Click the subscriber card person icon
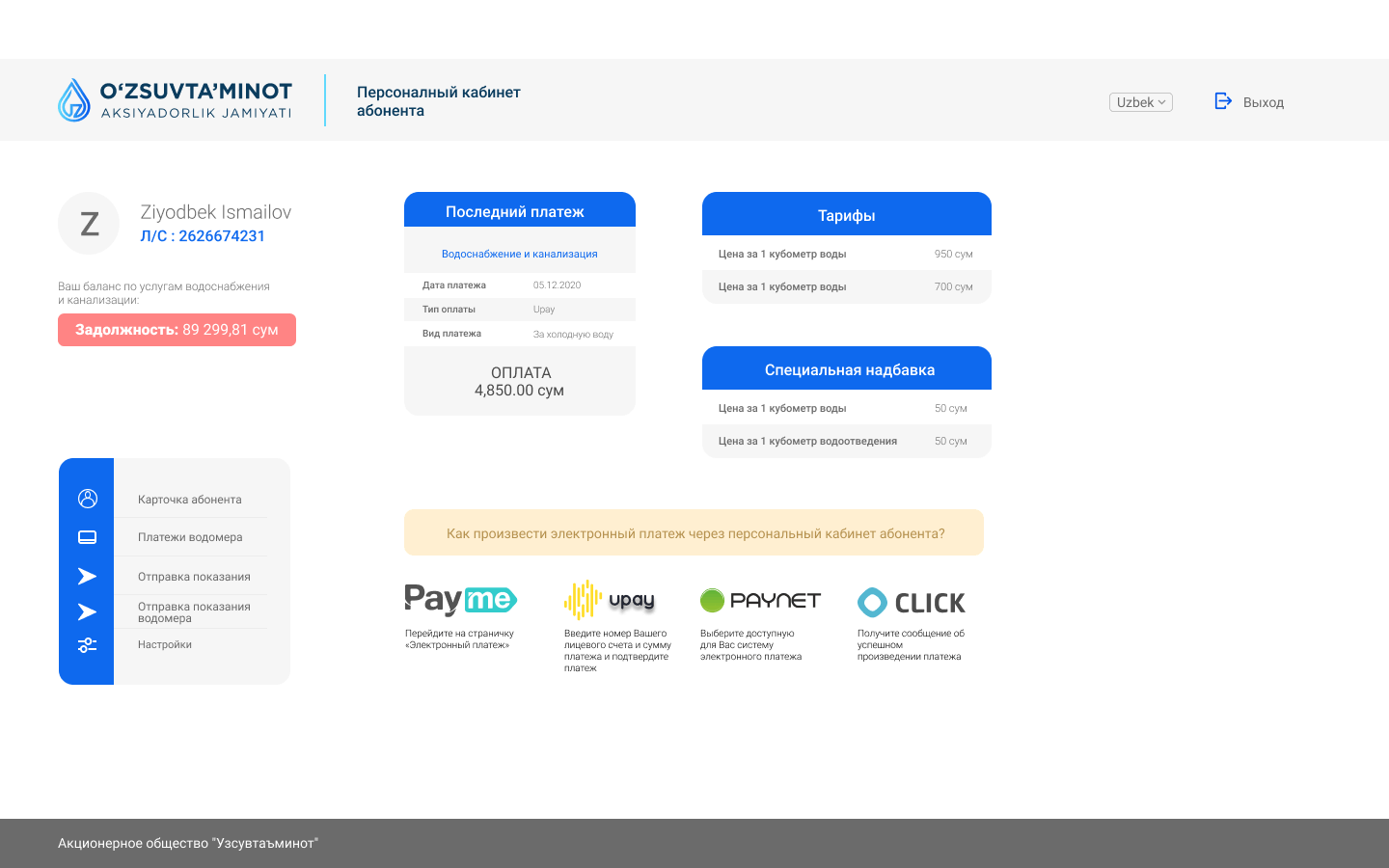This screenshot has width=1389, height=868. pos(88,499)
